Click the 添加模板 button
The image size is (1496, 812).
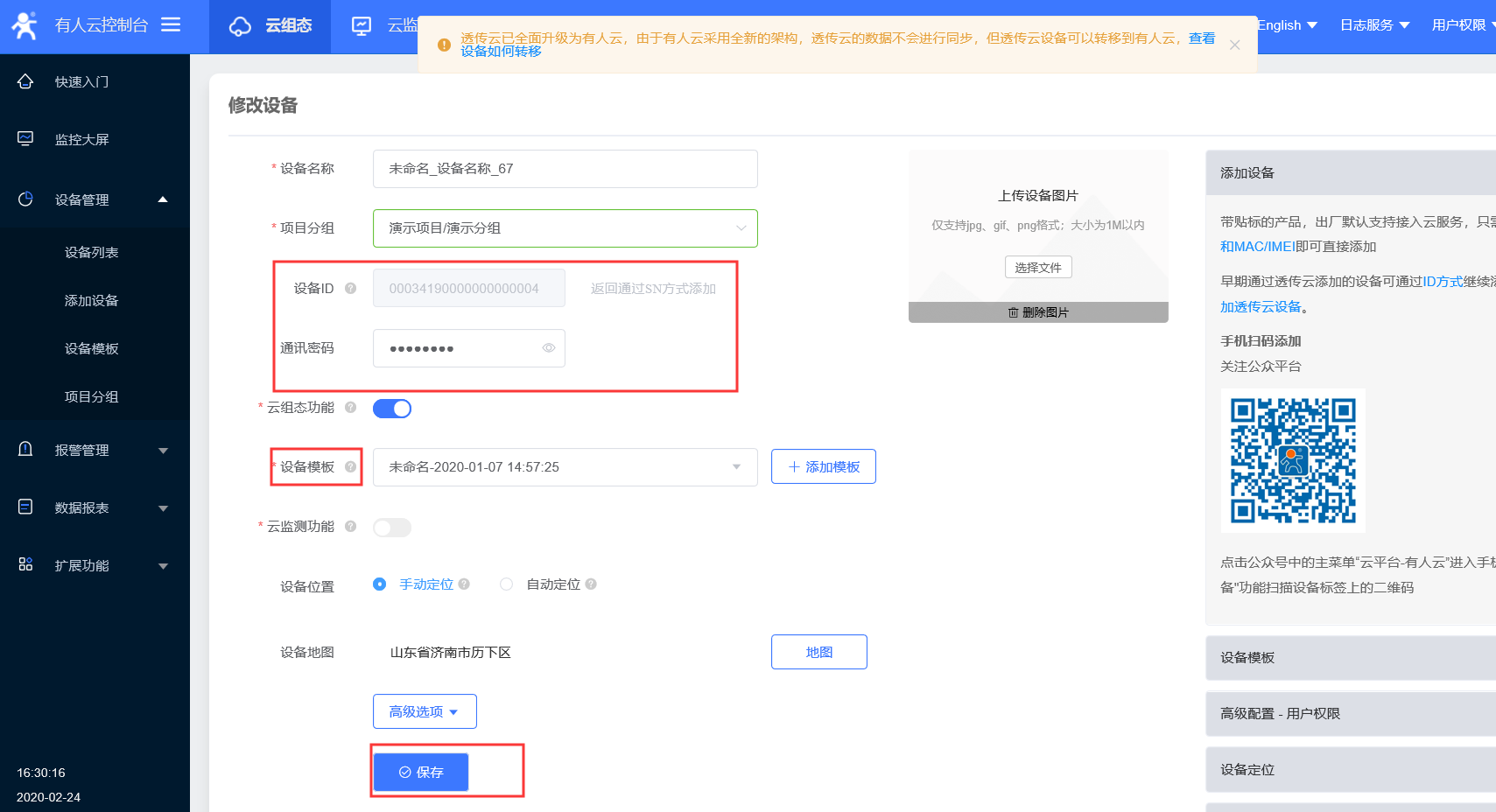pos(823,467)
